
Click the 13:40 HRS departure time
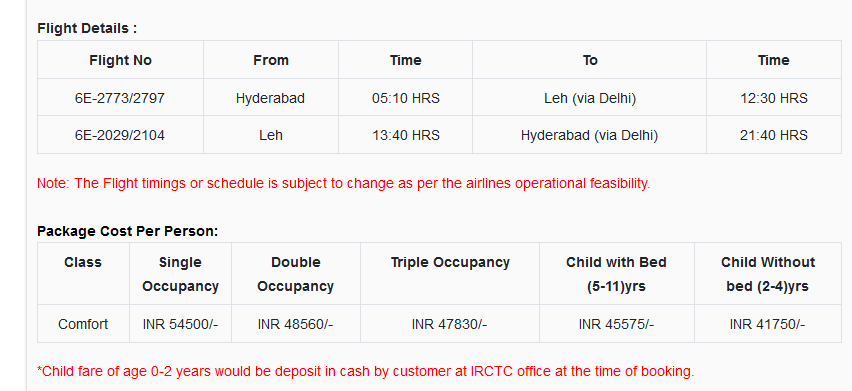click(x=405, y=135)
